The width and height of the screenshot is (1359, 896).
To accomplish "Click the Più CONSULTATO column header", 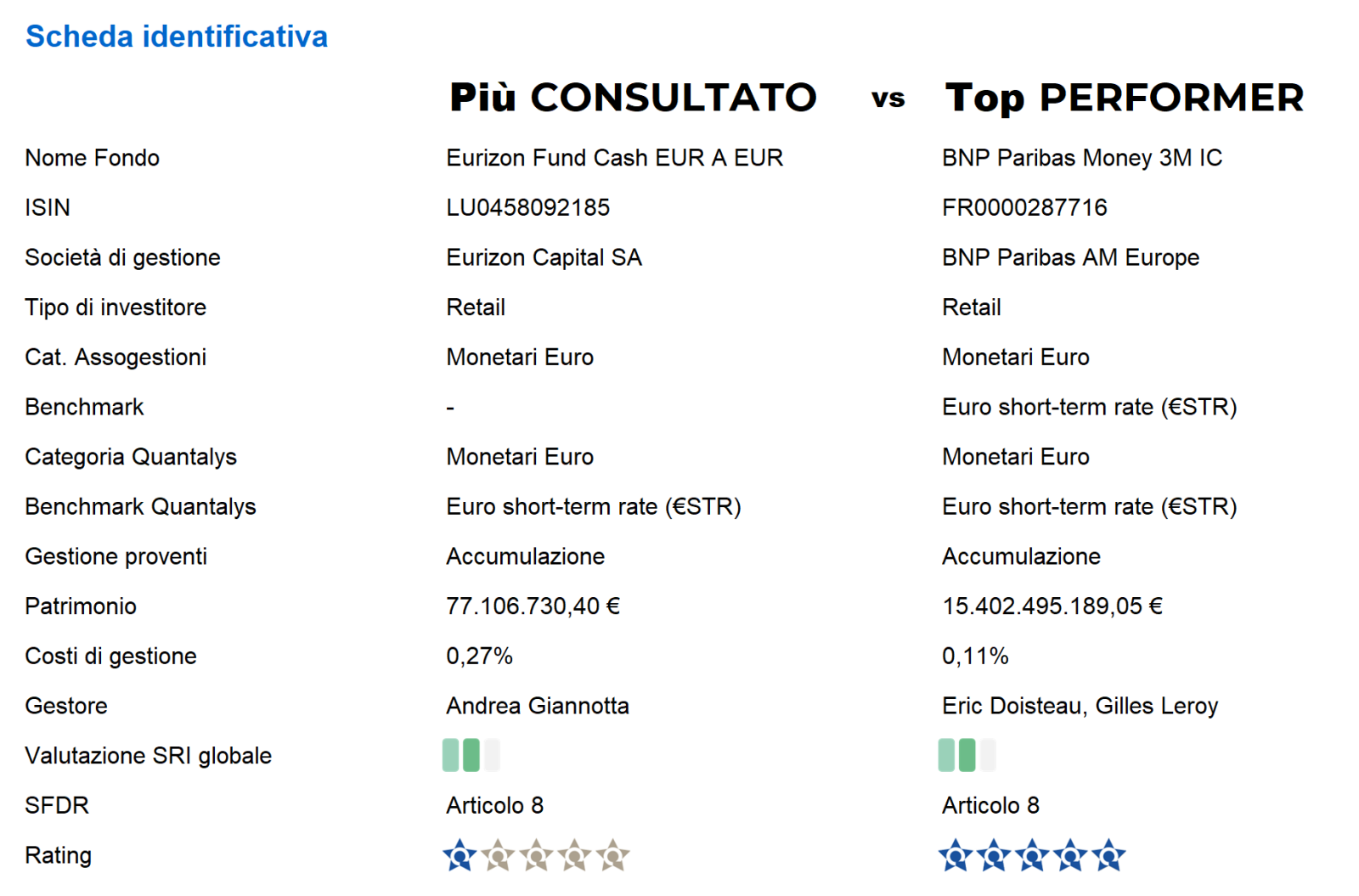I will 633,98.
